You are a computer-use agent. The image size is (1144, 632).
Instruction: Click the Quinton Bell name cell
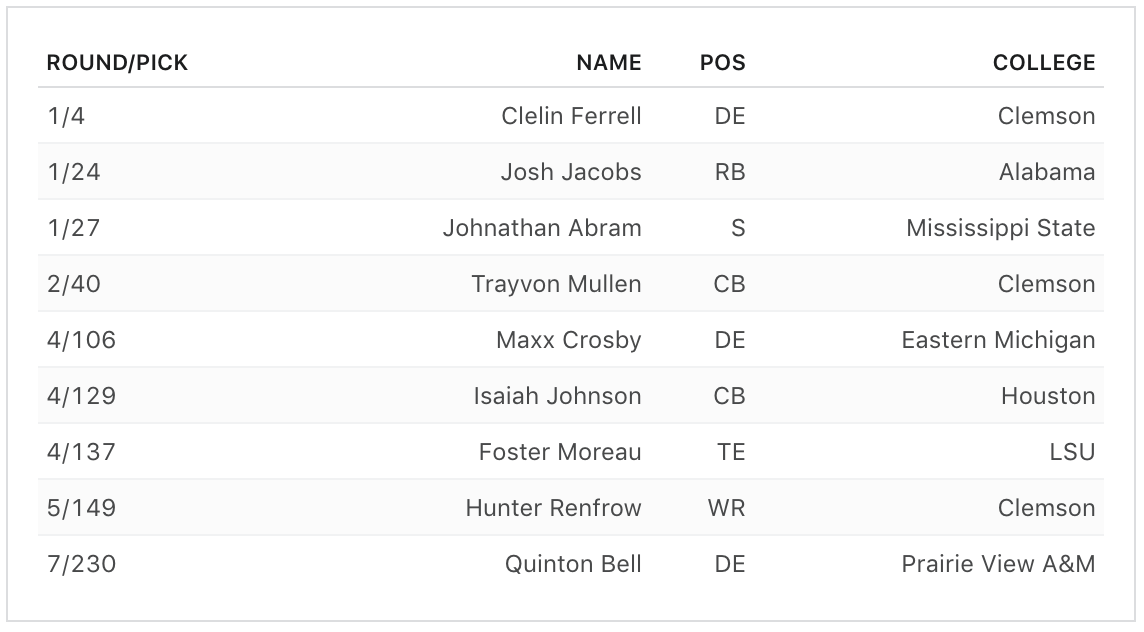pyautogui.click(x=573, y=564)
